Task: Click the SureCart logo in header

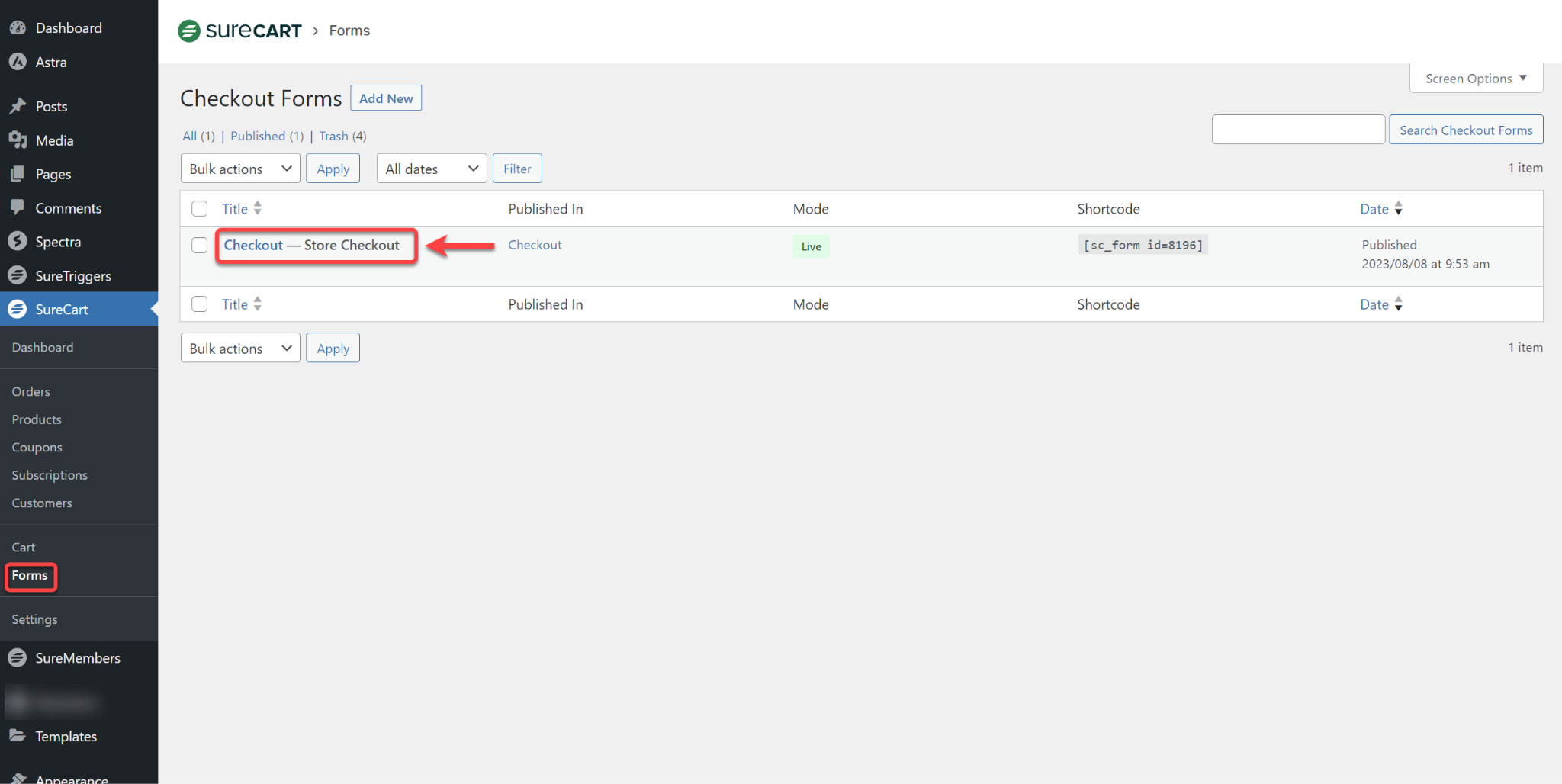Action: 239,31
